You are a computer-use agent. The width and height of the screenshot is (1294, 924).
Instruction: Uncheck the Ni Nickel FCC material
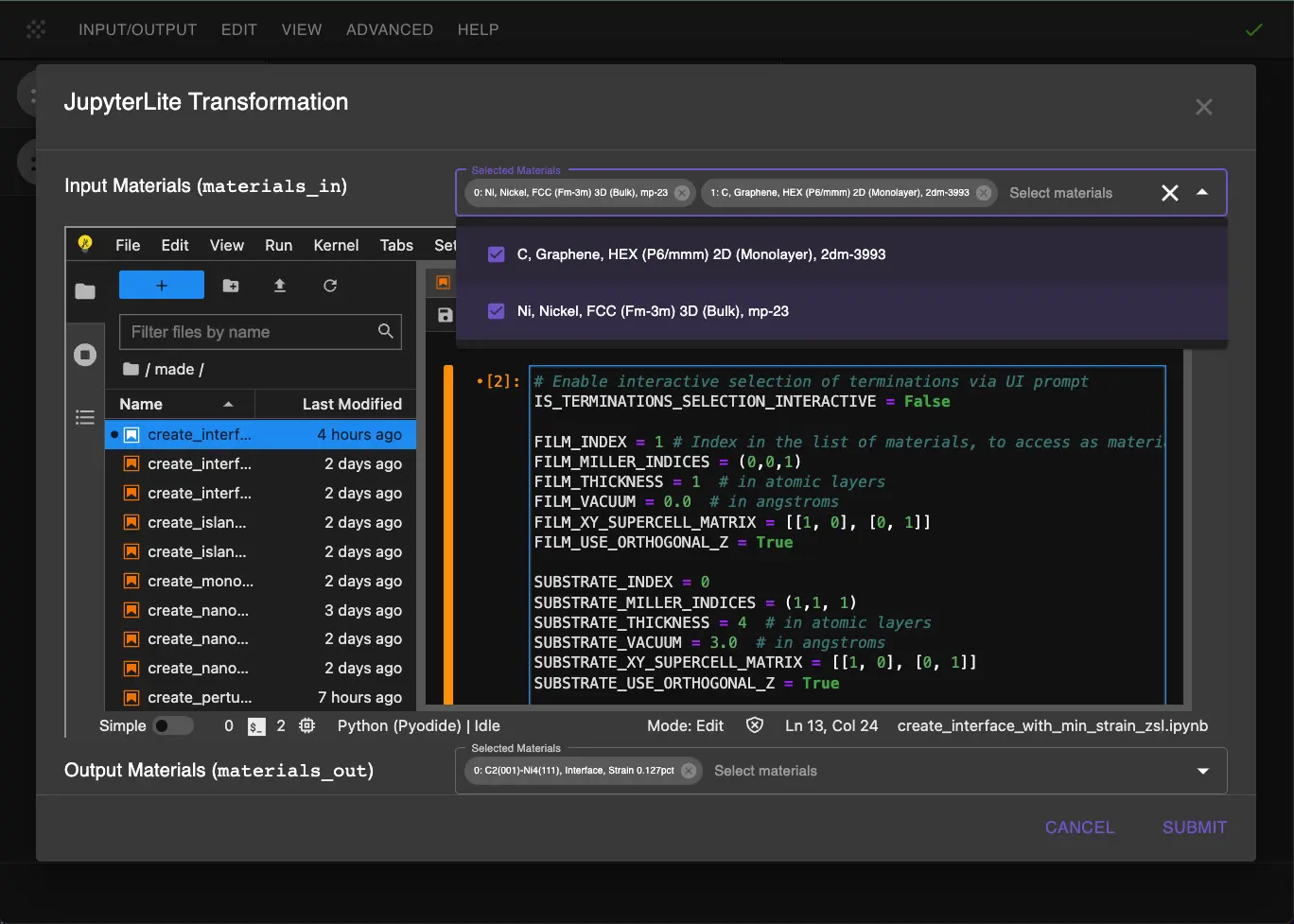click(x=496, y=310)
